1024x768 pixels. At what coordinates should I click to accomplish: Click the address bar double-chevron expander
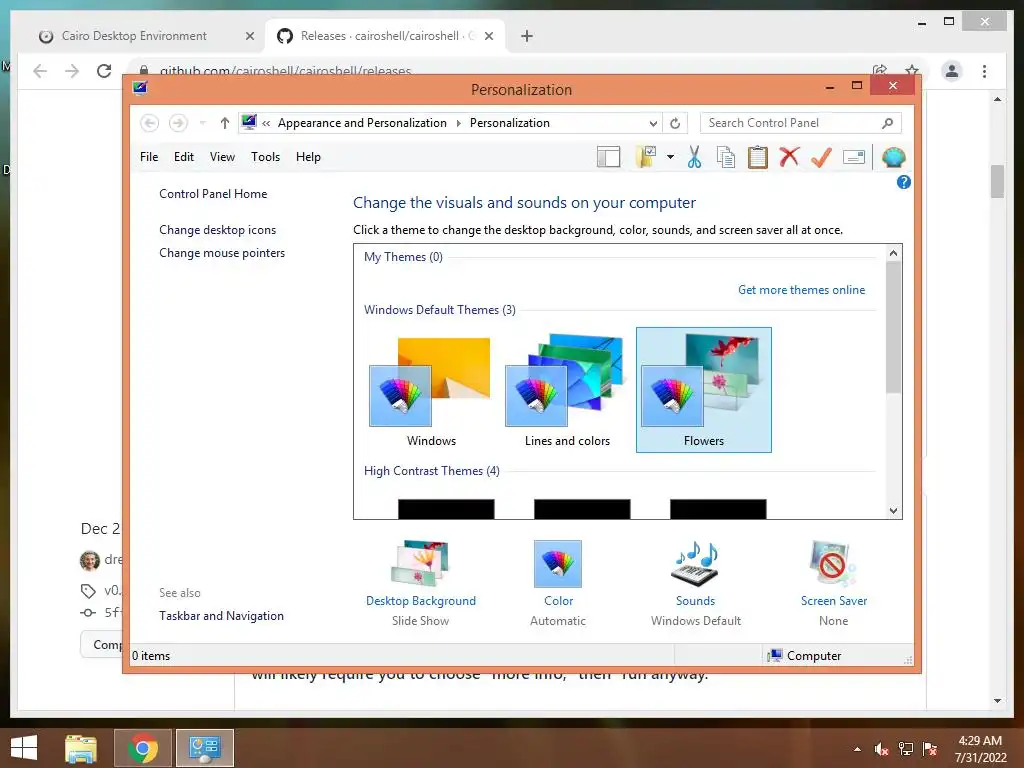click(x=266, y=123)
